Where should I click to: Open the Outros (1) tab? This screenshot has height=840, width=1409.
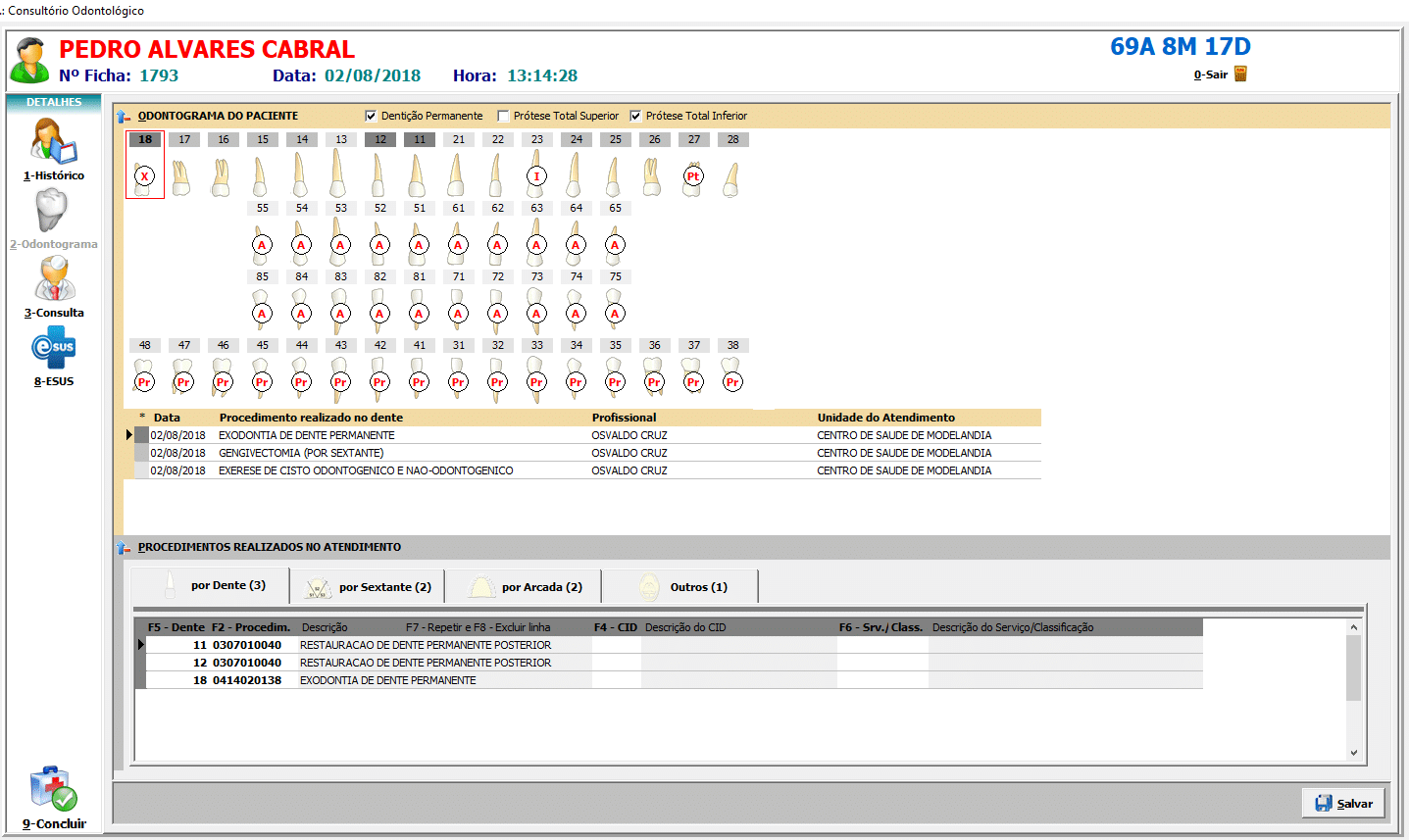(682, 587)
